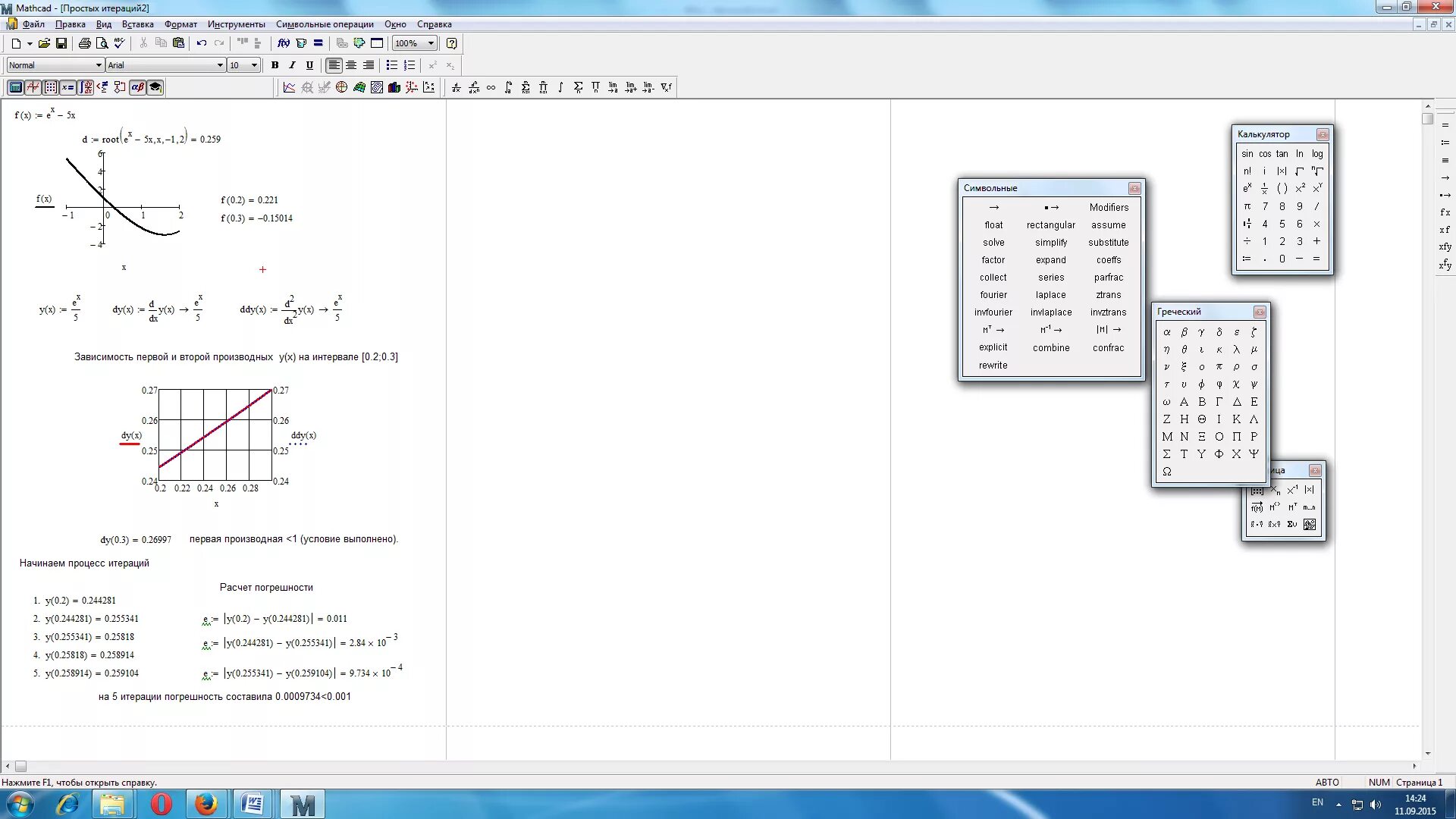Open the Вставка menu

[137, 24]
